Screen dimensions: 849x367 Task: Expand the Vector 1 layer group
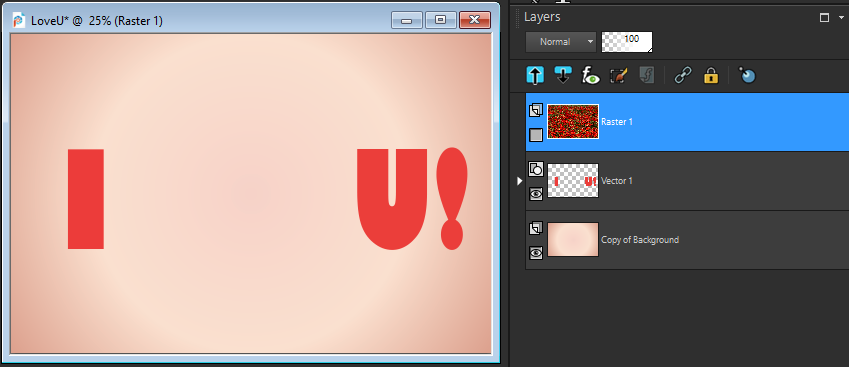(x=520, y=181)
